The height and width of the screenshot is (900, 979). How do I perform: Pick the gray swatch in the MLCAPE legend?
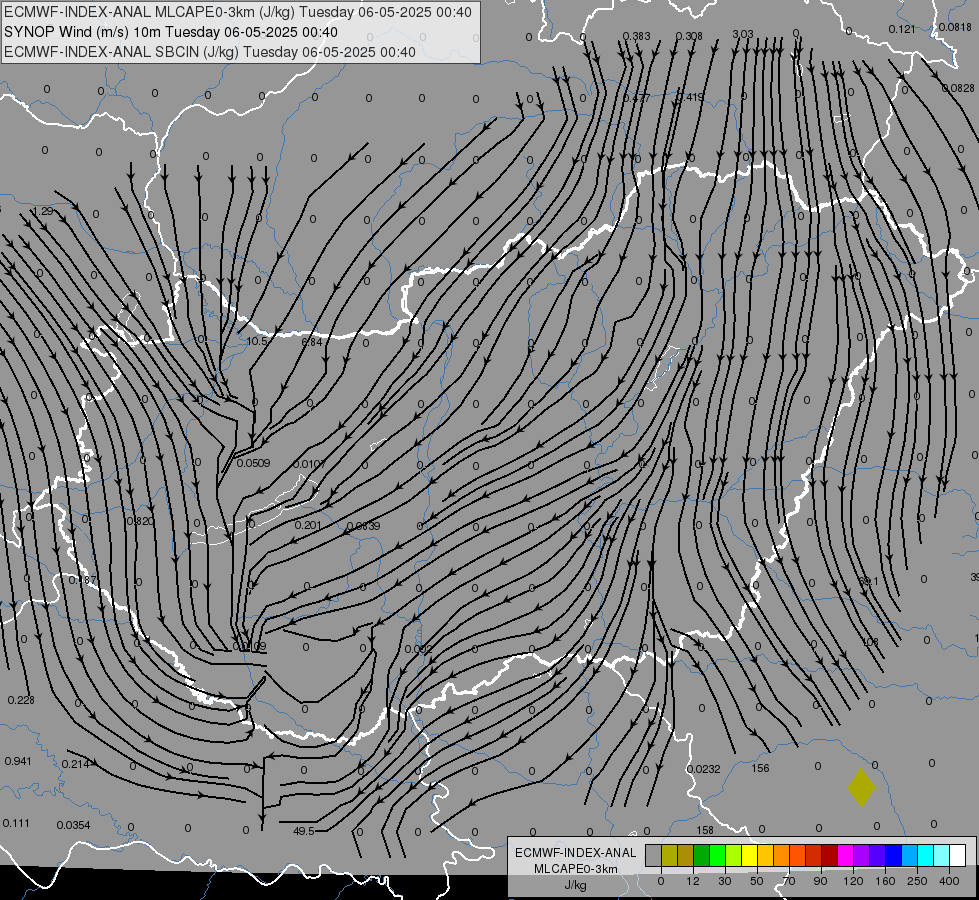point(653,855)
